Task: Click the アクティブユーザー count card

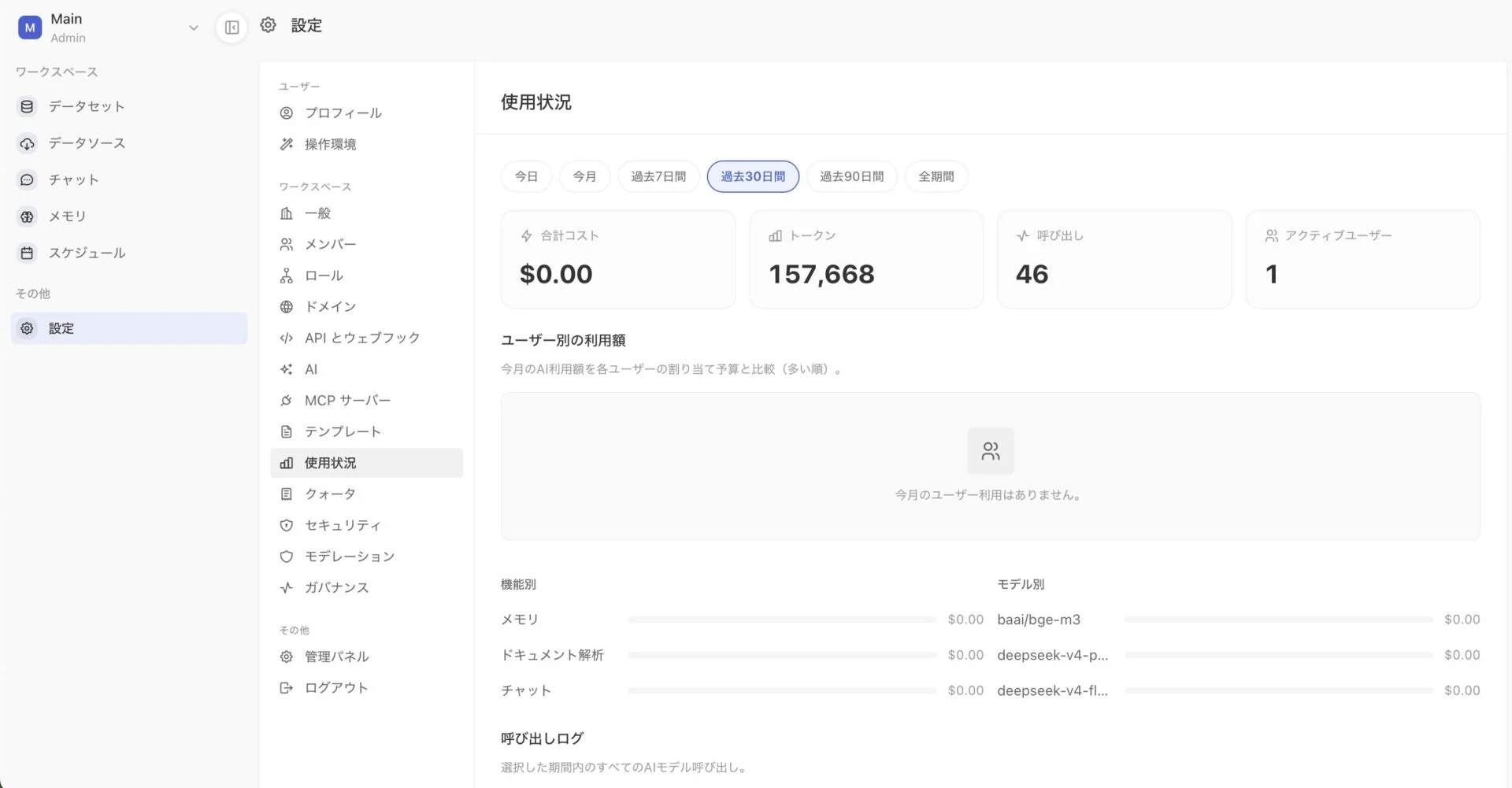Action: point(1362,260)
